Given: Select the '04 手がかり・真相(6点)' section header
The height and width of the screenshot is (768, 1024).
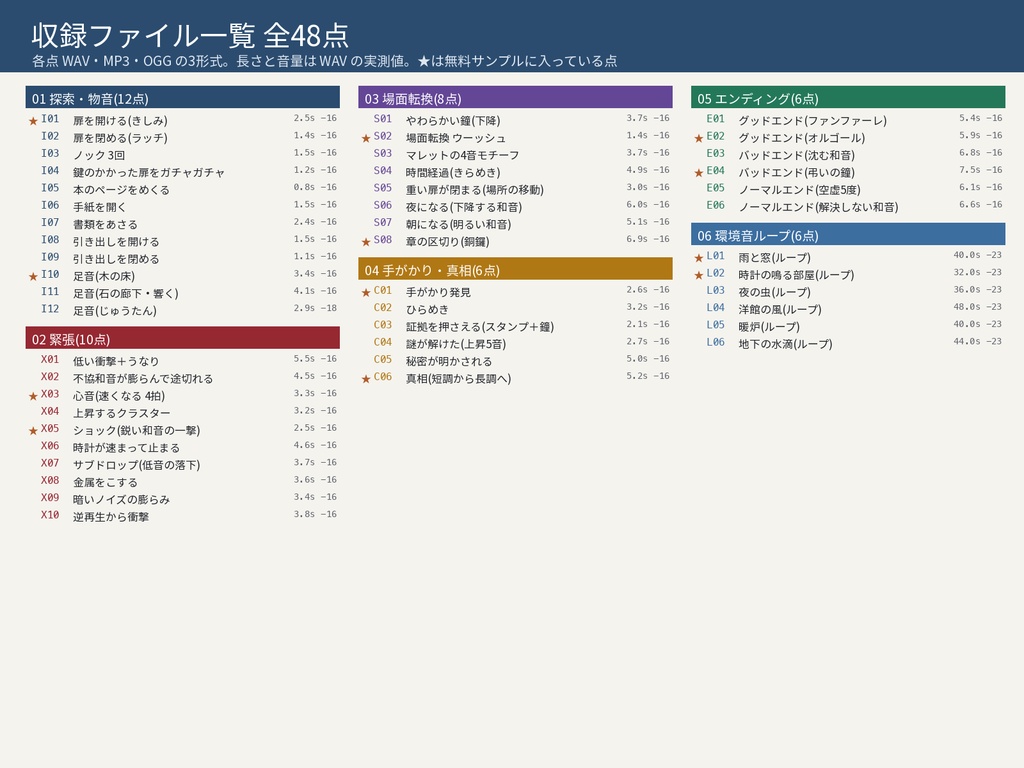Looking at the screenshot, I should point(515,269).
